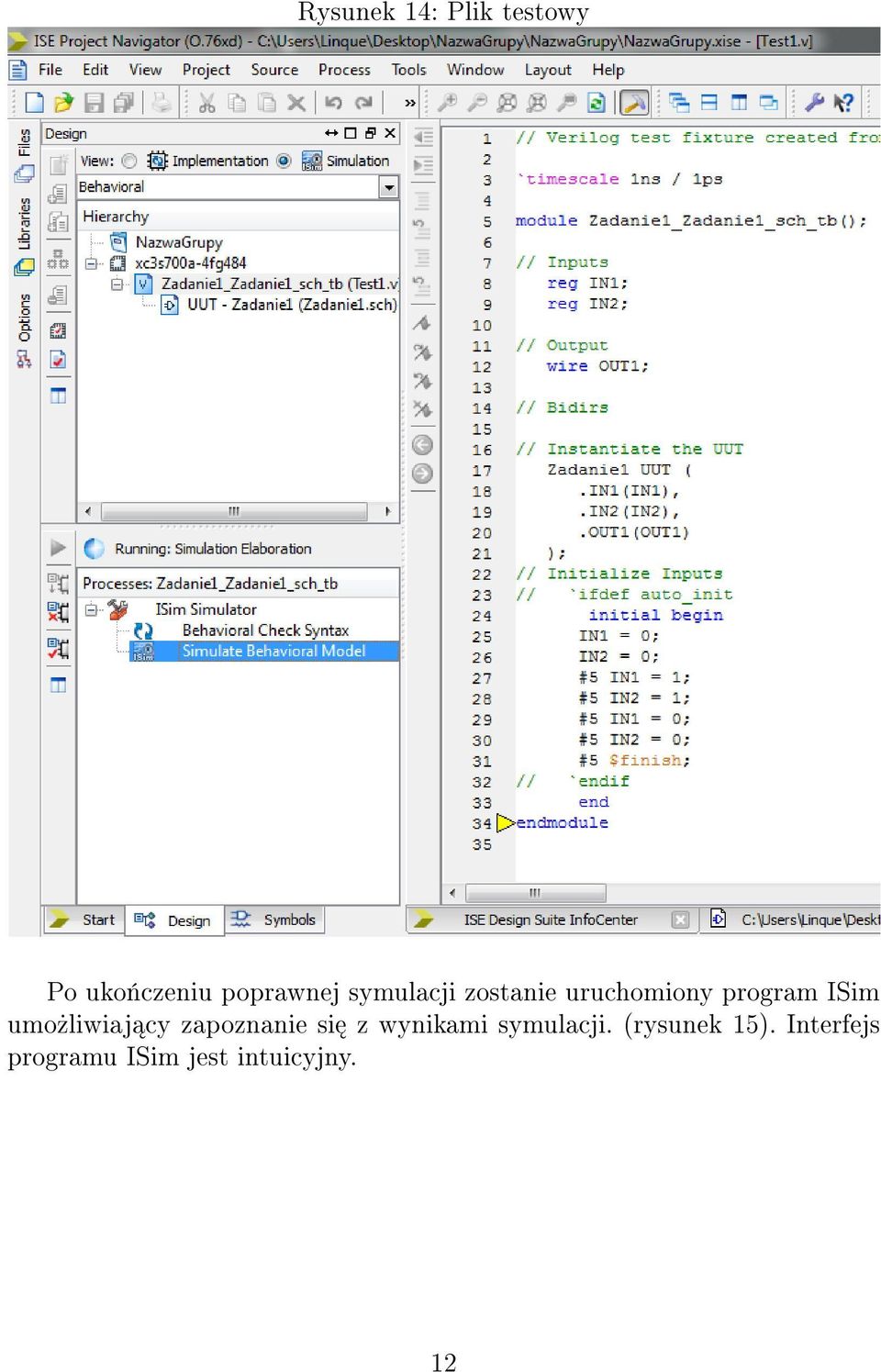Click the Cut scissors toolbar icon
Viewport: 881px width, 1372px height.
pos(206,103)
